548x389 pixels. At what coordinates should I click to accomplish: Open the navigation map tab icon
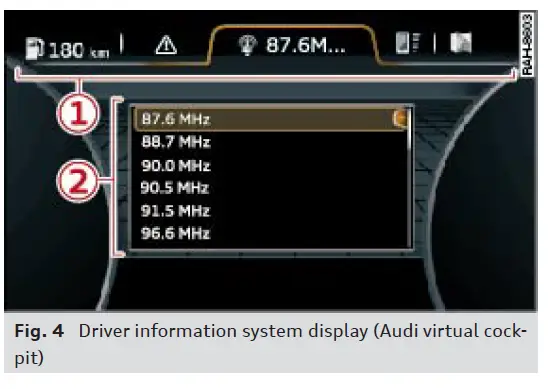point(461,43)
